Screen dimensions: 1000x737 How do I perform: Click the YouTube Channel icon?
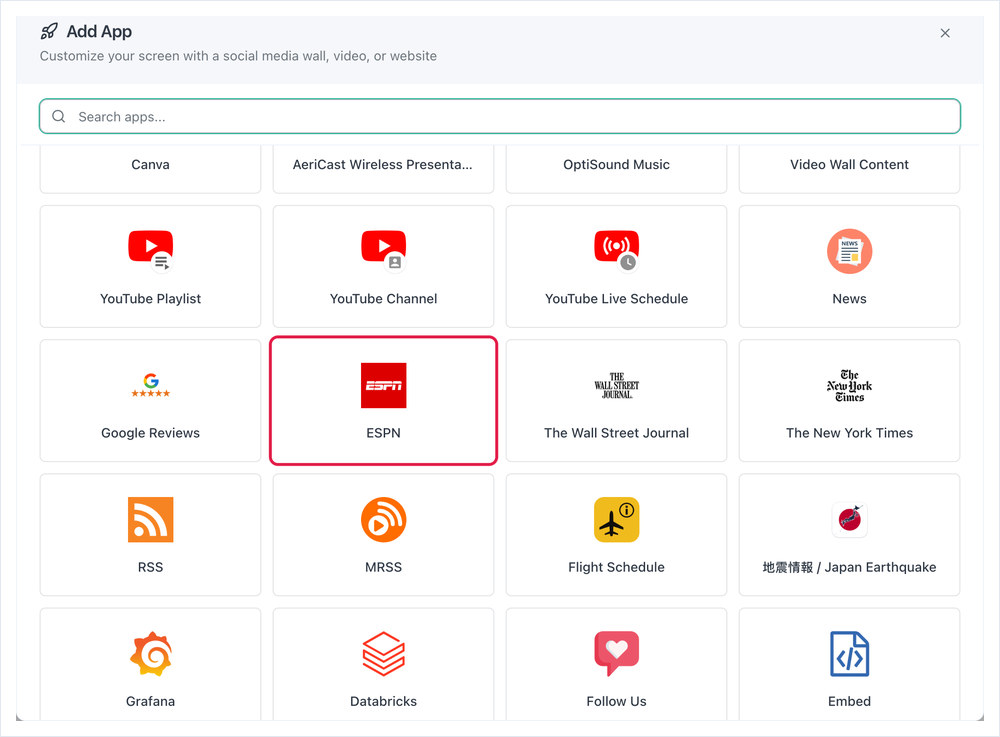(383, 251)
